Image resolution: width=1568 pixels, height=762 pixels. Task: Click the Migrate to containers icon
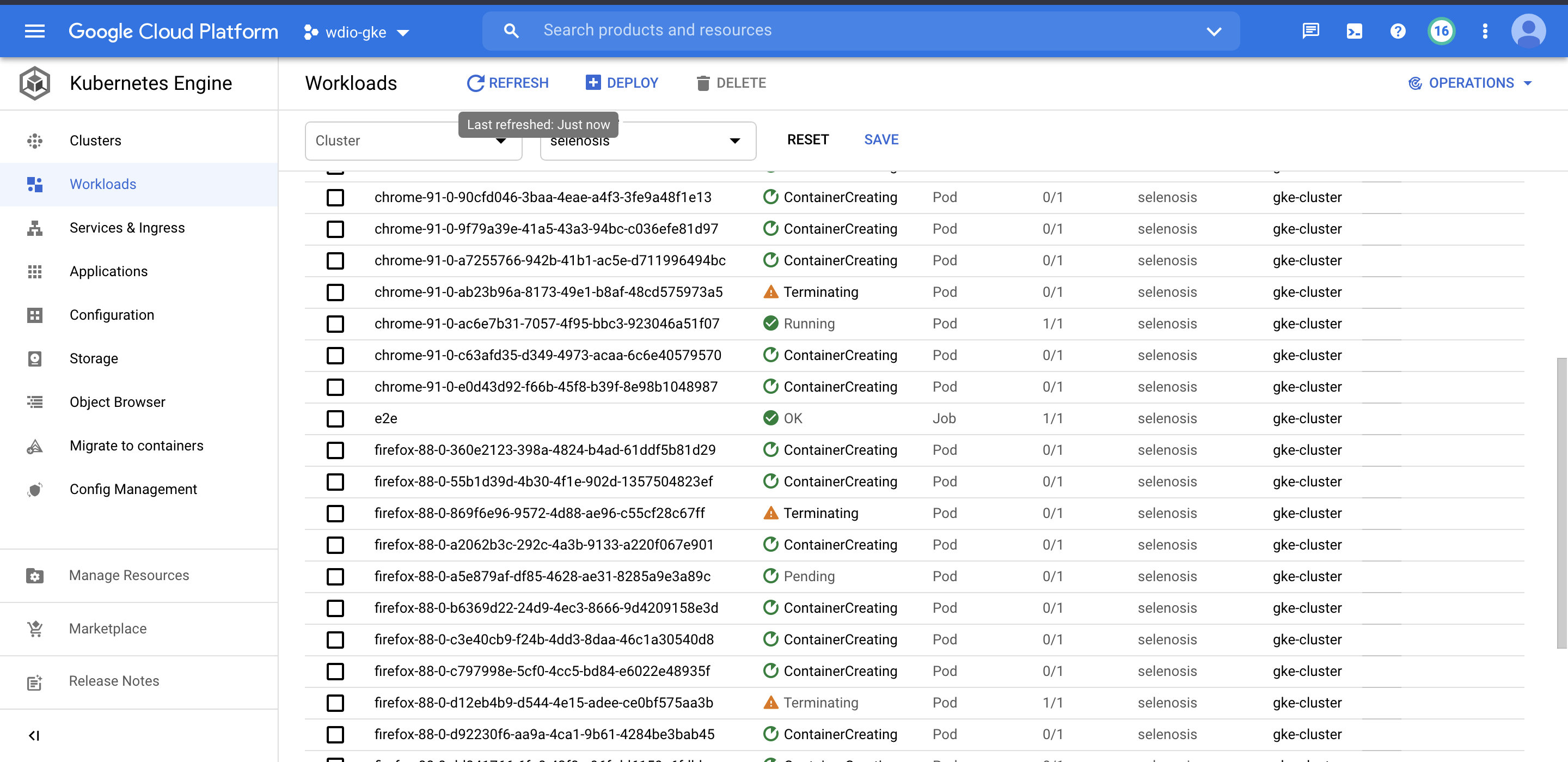35,446
